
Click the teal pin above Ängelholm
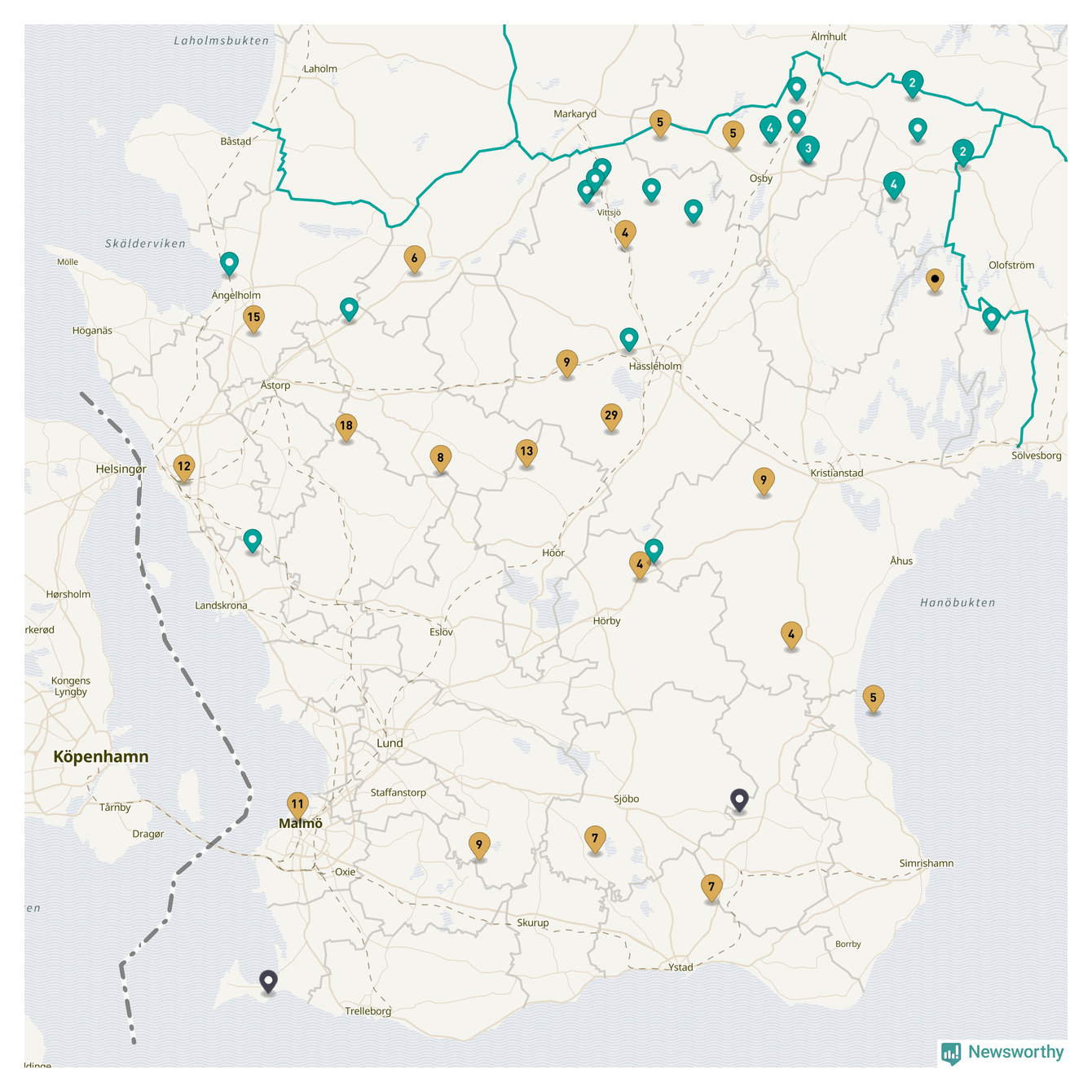point(230,263)
